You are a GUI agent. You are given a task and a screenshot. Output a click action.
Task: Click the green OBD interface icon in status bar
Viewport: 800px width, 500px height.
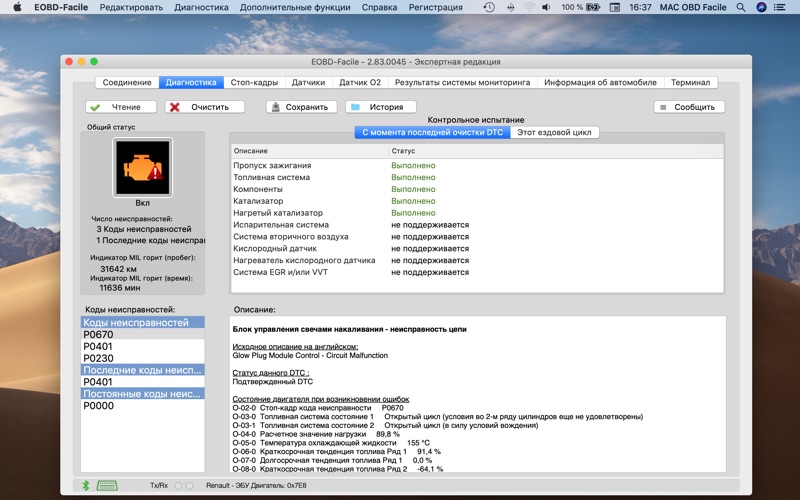107,485
